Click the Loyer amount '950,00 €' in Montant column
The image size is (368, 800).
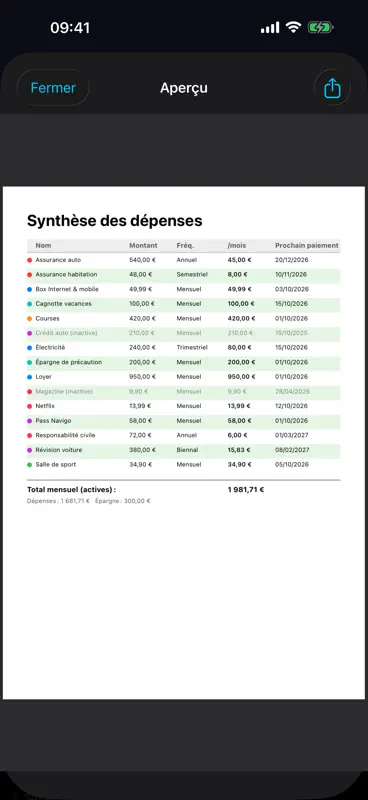(142, 377)
